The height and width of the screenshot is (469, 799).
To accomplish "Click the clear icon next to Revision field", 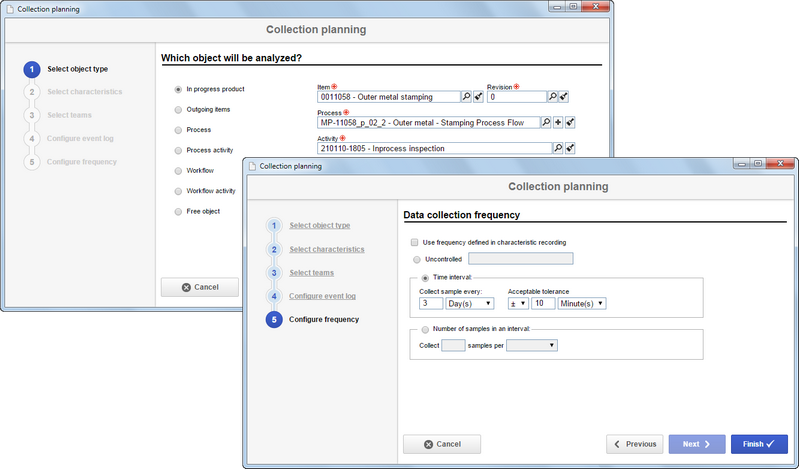I will pyautogui.click(x=564, y=97).
